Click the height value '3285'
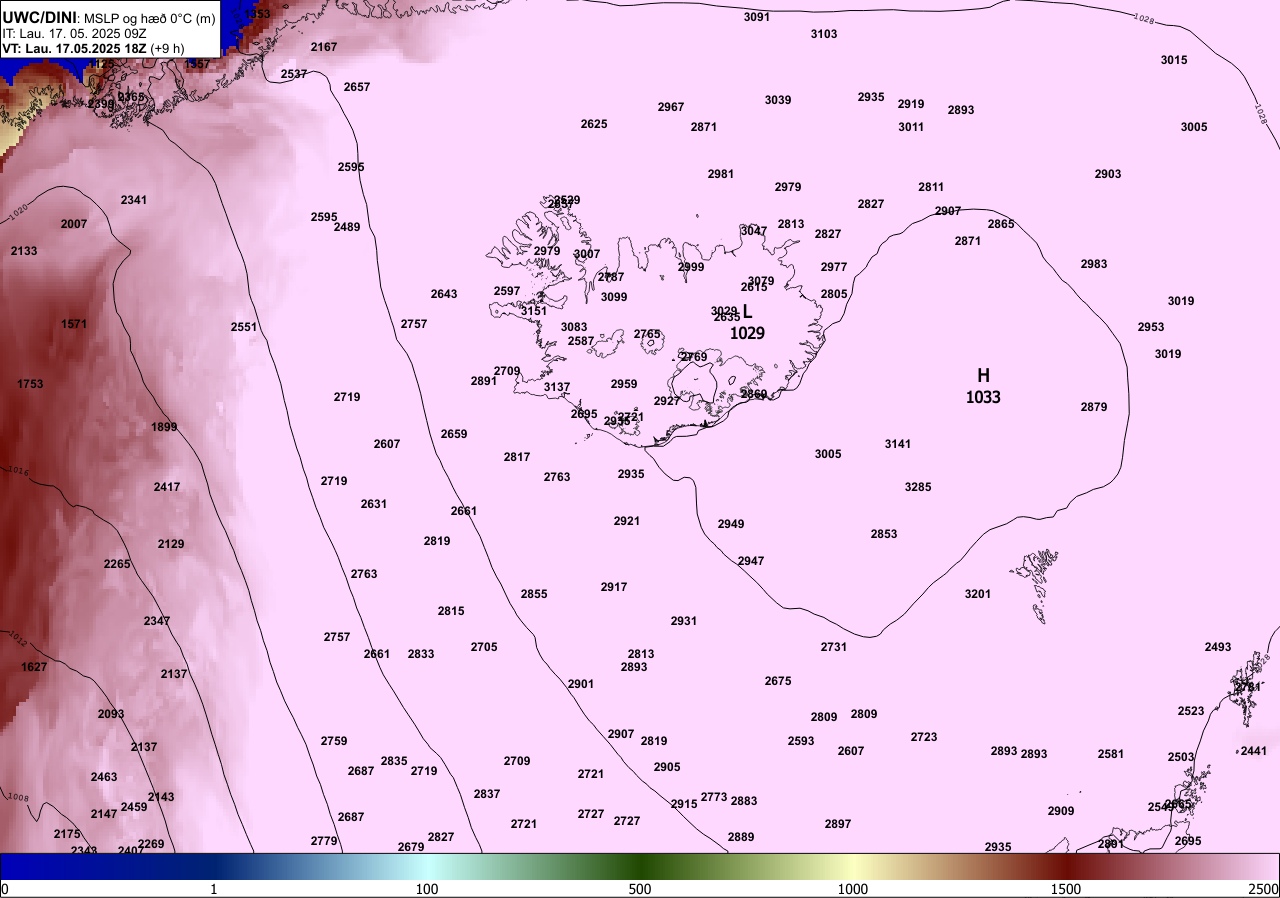The height and width of the screenshot is (898, 1280). click(x=918, y=487)
